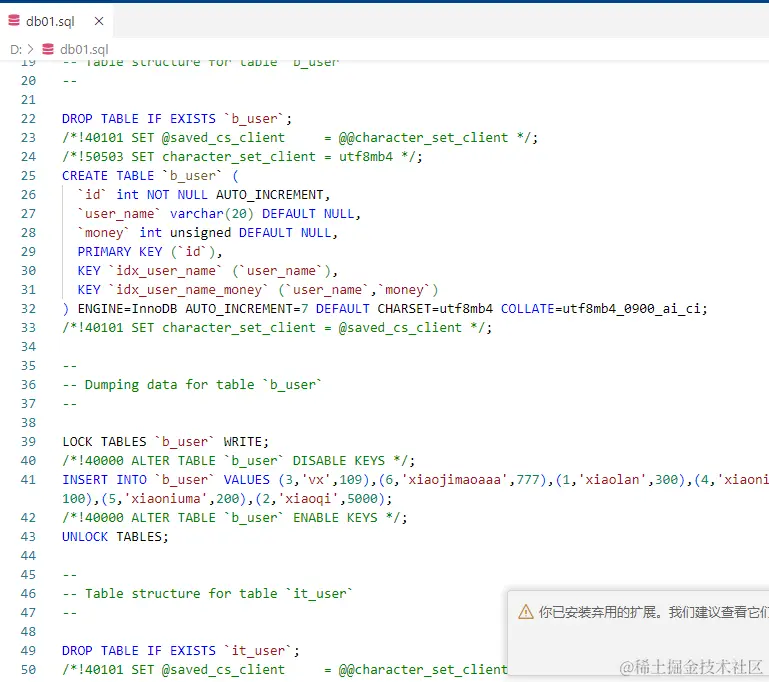Screen dimensions: 769x682
Task: Close the db01.sql tab
Action: coord(99,21)
